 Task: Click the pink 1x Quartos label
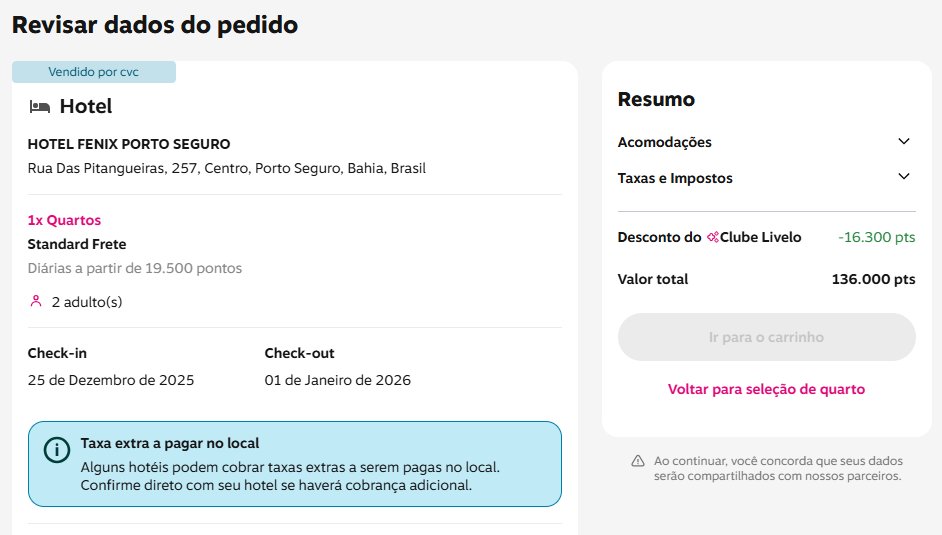[x=64, y=220]
